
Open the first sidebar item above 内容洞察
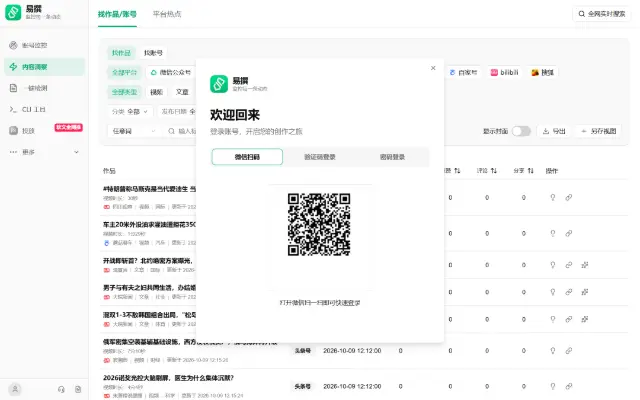pos(44,45)
